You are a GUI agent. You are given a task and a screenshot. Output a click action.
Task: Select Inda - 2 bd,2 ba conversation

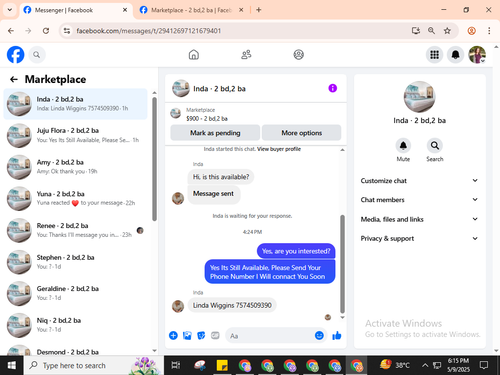coord(75,104)
